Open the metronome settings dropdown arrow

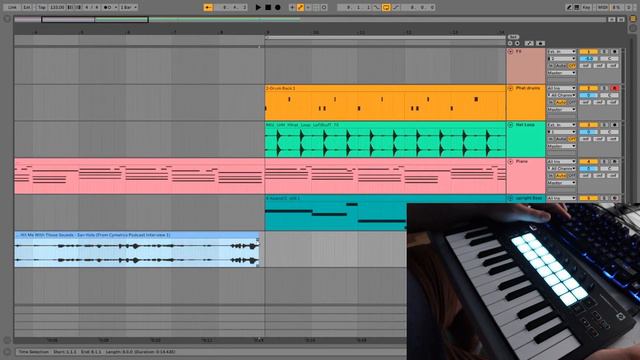click(x=116, y=7)
